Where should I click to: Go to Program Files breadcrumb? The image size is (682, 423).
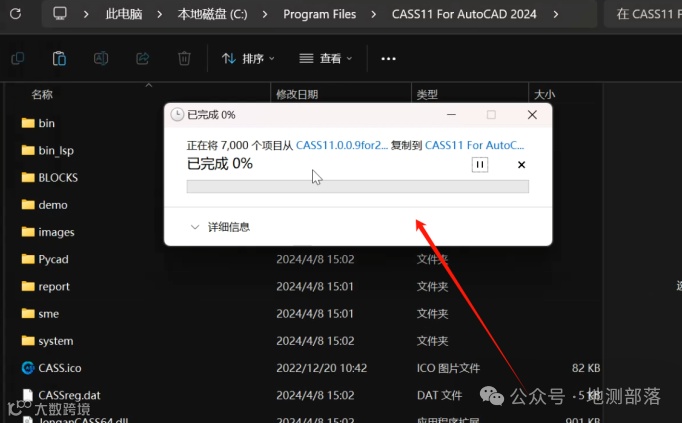(320, 14)
